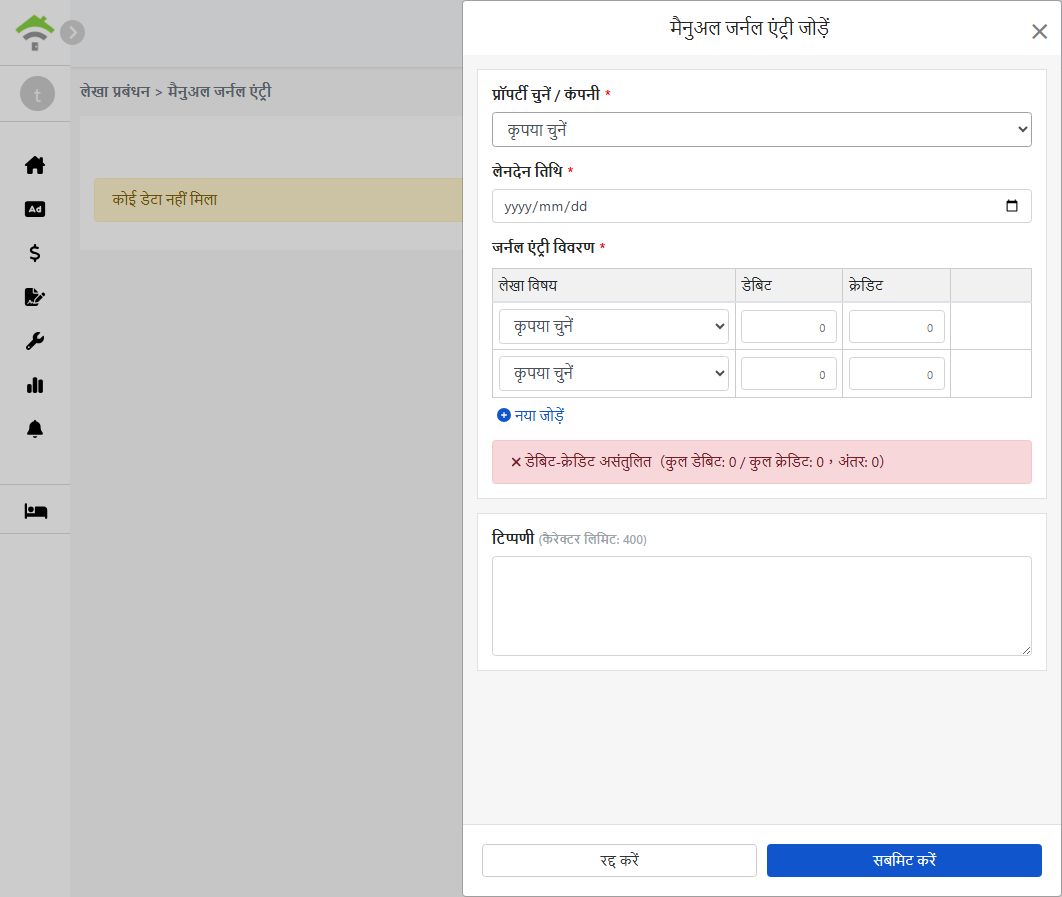Screen dimensions: 1062x897
Task: Click the green house logo icon
Action: (35, 33)
